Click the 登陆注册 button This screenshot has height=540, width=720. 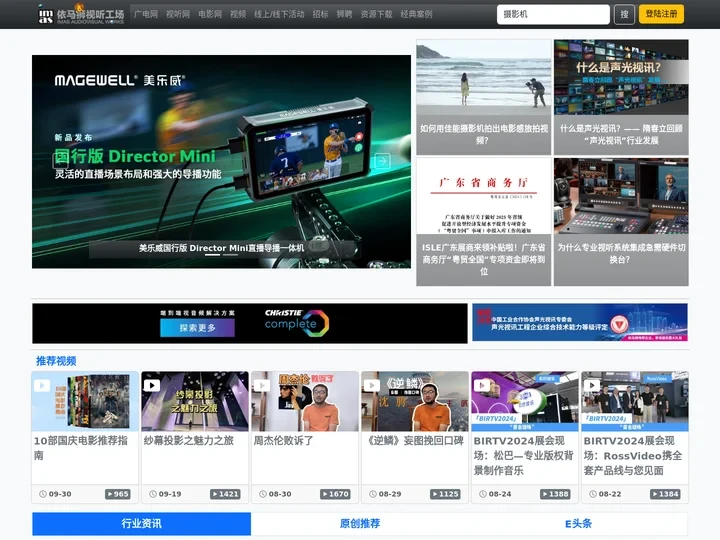click(x=661, y=14)
